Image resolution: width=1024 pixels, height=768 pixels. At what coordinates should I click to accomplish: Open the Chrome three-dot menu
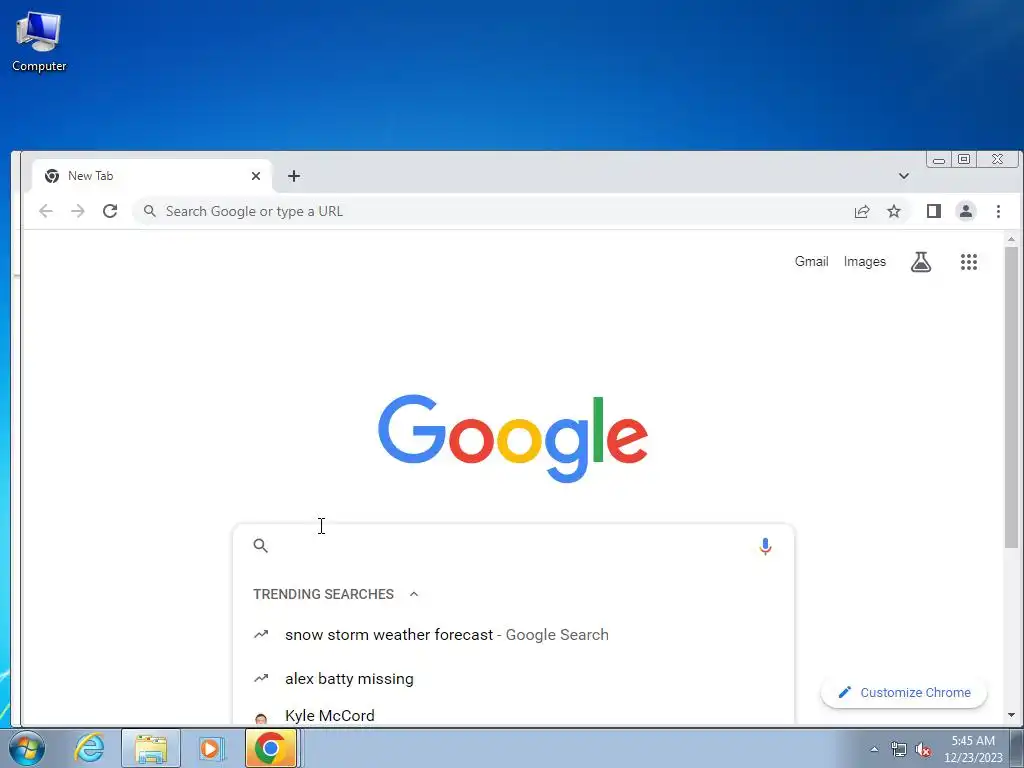998,211
